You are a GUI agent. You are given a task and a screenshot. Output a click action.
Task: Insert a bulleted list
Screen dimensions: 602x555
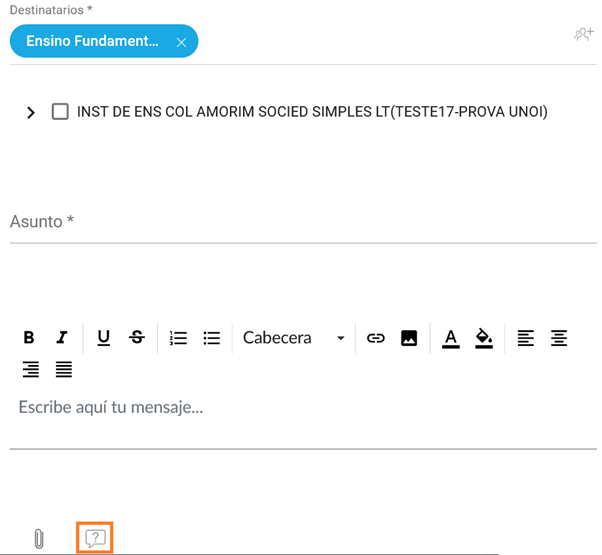(x=211, y=338)
